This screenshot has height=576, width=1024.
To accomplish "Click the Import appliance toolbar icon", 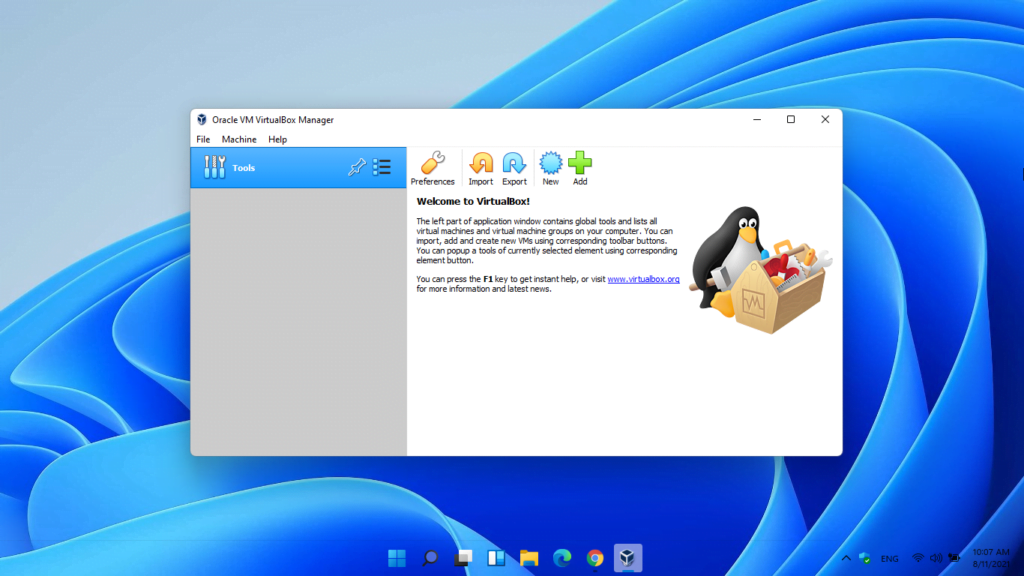I will [481, 167].
